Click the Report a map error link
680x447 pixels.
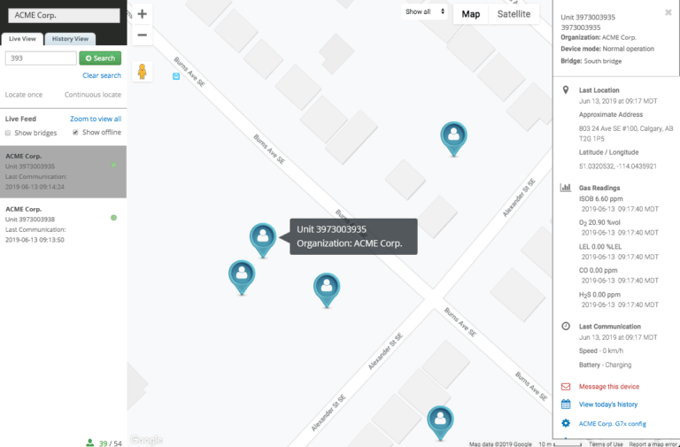pyautogui.click(x=654, y=444)
